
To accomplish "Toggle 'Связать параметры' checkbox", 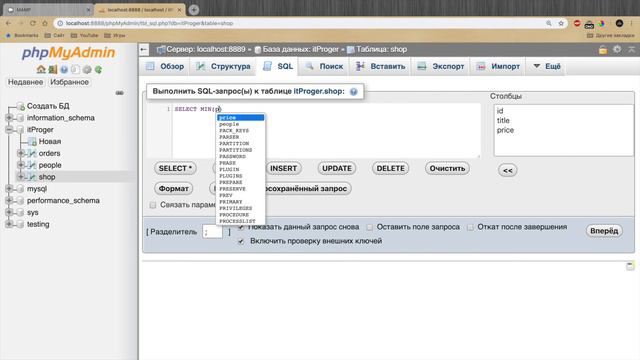I will (153, 205).
